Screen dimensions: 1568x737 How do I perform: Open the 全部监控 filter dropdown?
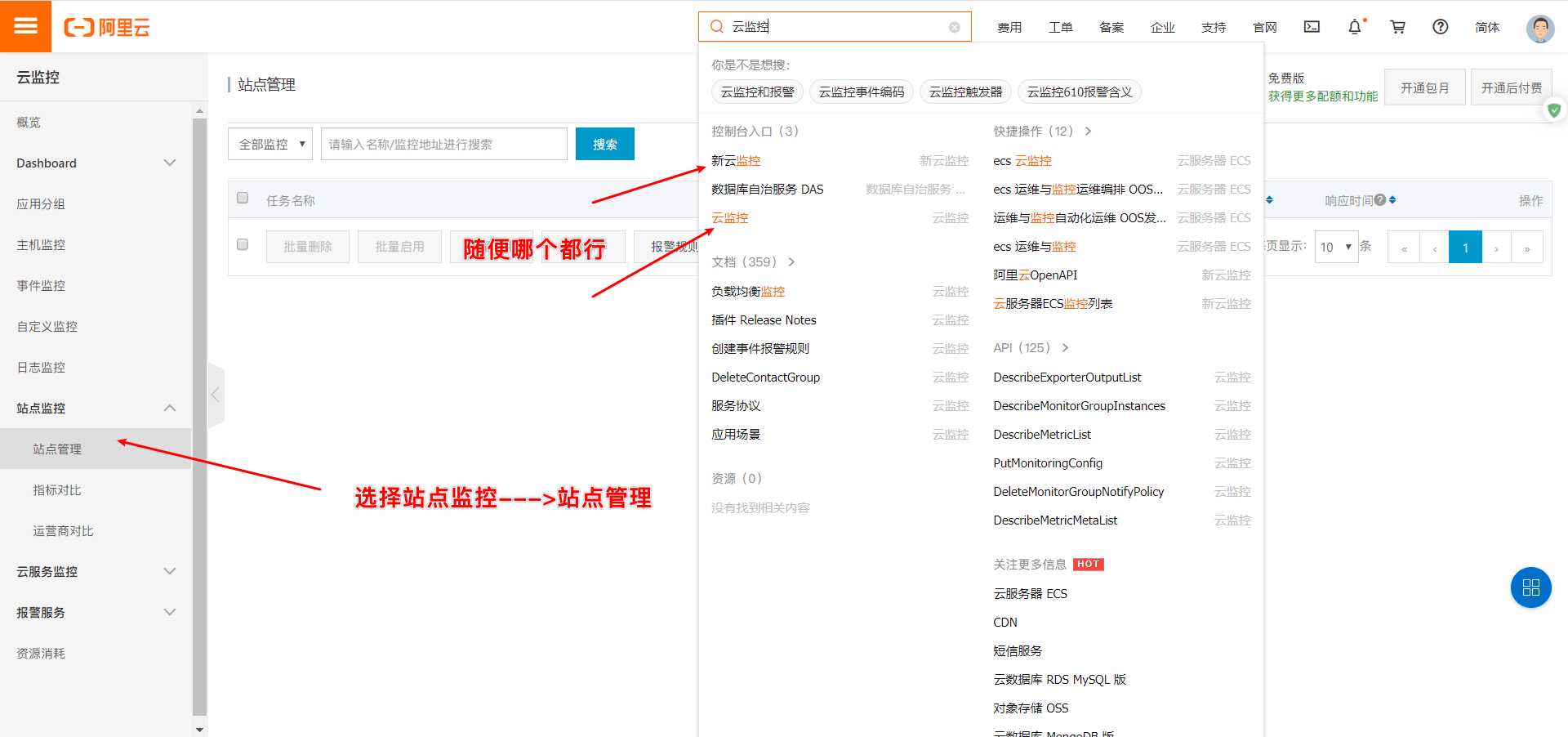(x=270, y=145)
